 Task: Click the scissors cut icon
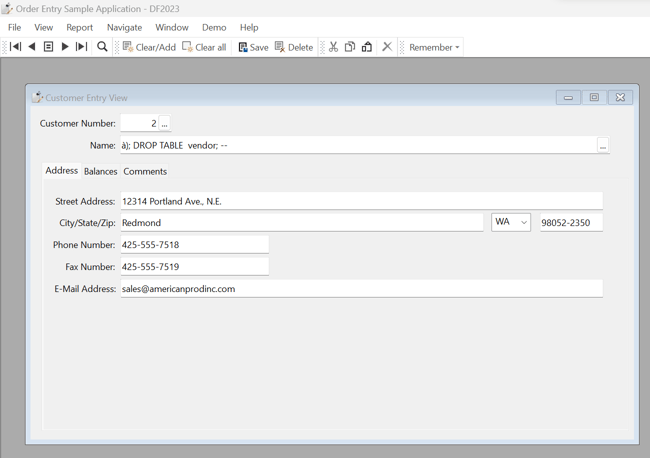pos(333,47)
